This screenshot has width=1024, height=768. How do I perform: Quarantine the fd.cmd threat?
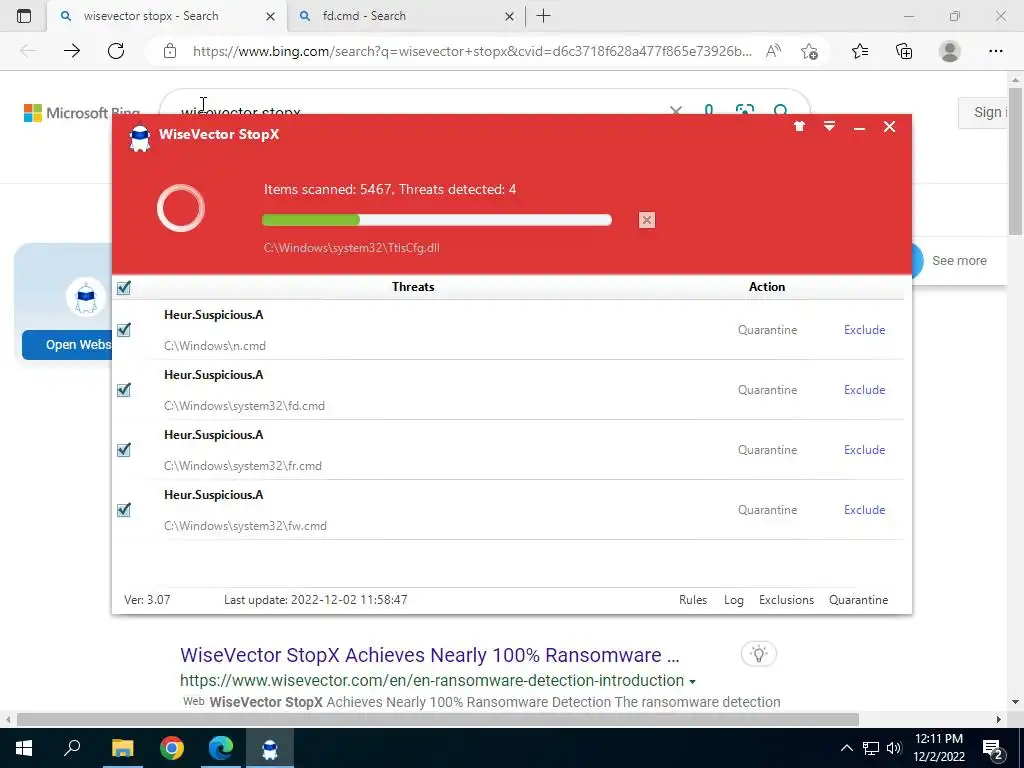767,390
